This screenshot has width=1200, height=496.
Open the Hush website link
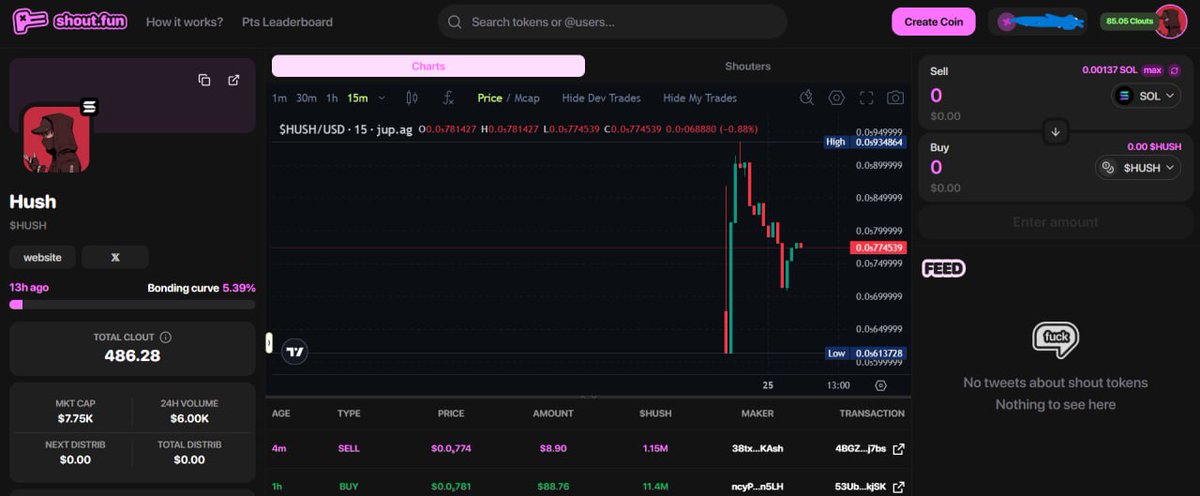click(43, 257)
